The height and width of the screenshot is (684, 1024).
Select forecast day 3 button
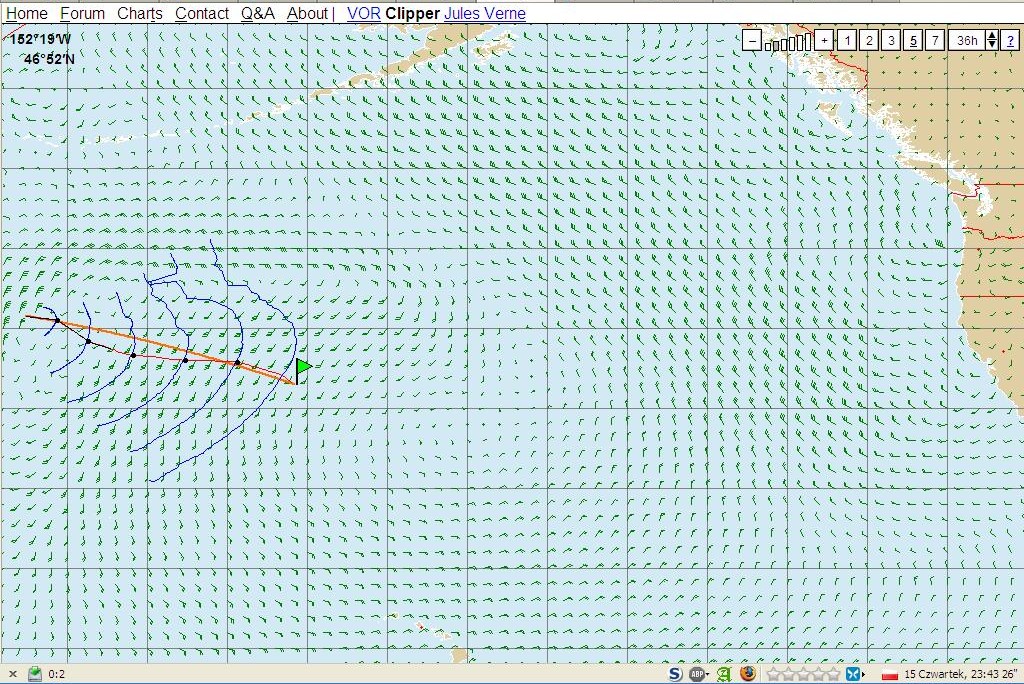(890, 41)
